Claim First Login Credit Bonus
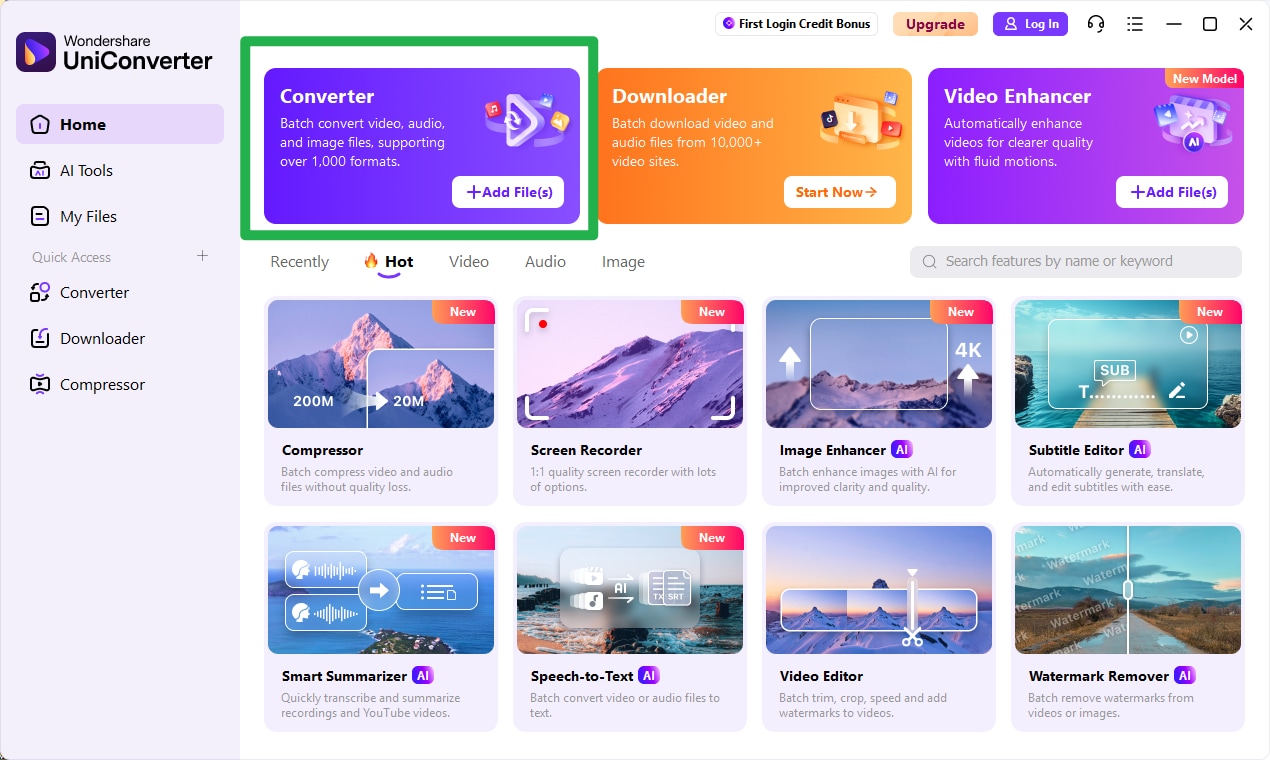 796,24
